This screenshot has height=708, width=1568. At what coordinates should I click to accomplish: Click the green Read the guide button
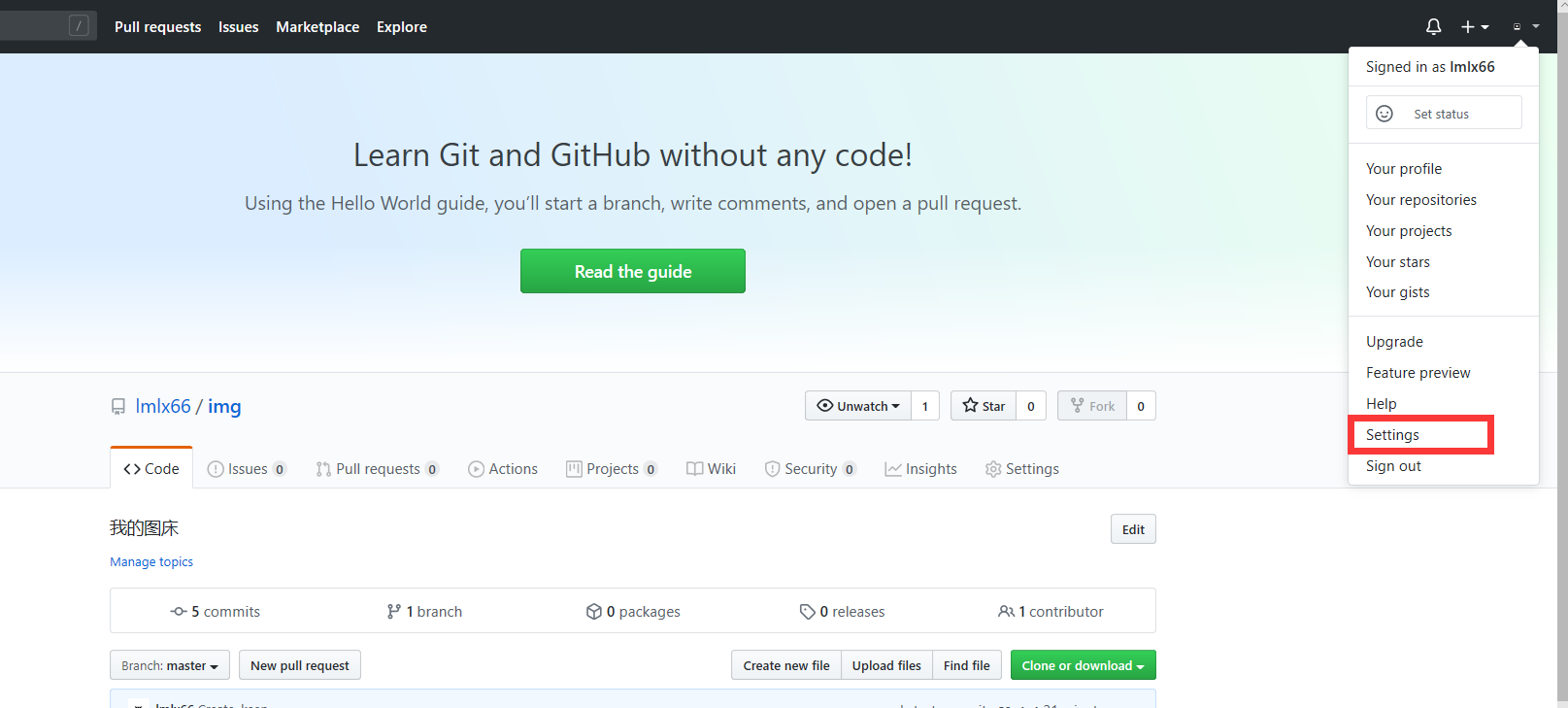click(x=633, y=271)
